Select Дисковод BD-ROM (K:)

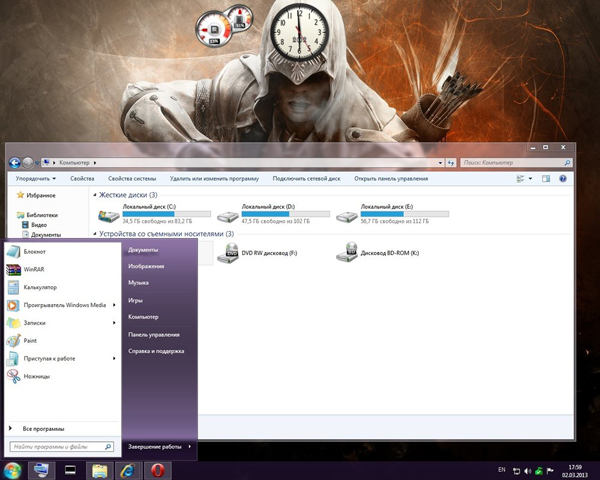click(378, 253)
